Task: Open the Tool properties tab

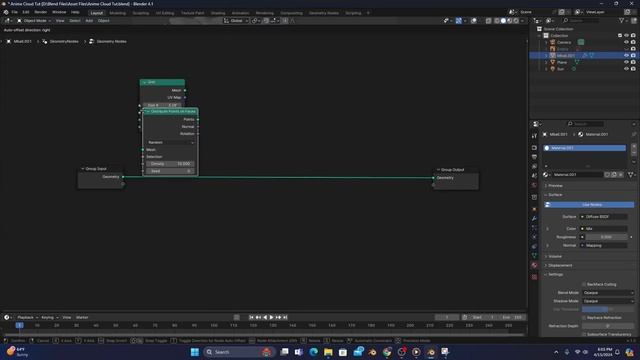Action: 534,136
